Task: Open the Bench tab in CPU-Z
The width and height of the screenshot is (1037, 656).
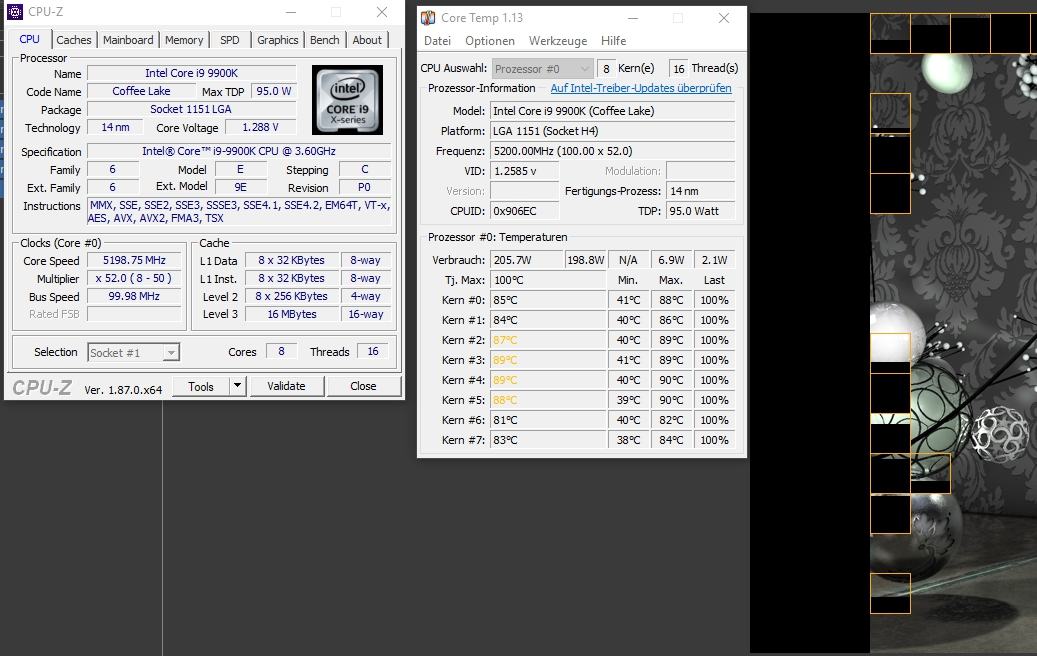Action: tap(324, 40)
